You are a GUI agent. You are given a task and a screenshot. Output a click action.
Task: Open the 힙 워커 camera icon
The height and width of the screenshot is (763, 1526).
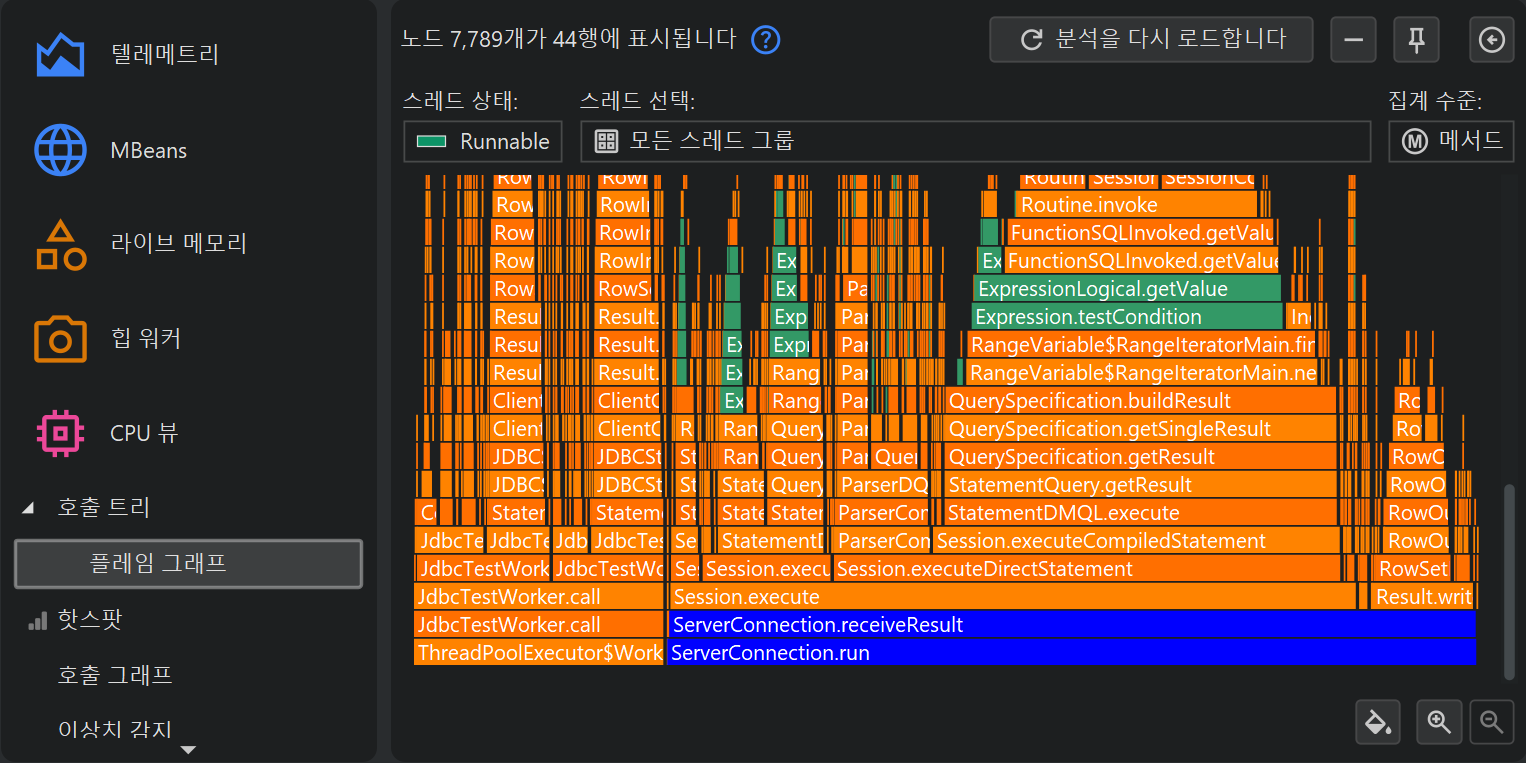(x=60, y=339)
